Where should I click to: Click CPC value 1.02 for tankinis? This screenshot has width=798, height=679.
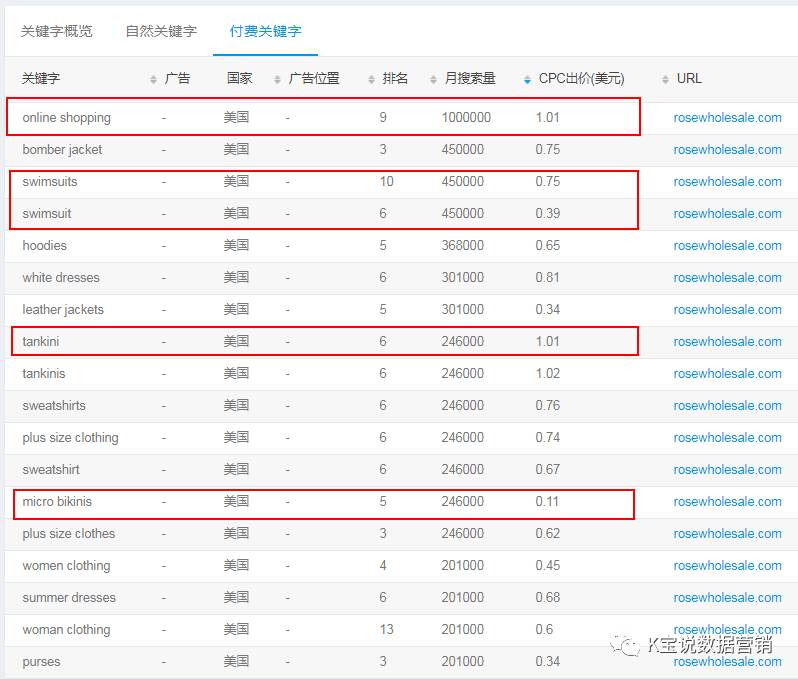pyautogui.click(x=548, y=374)
